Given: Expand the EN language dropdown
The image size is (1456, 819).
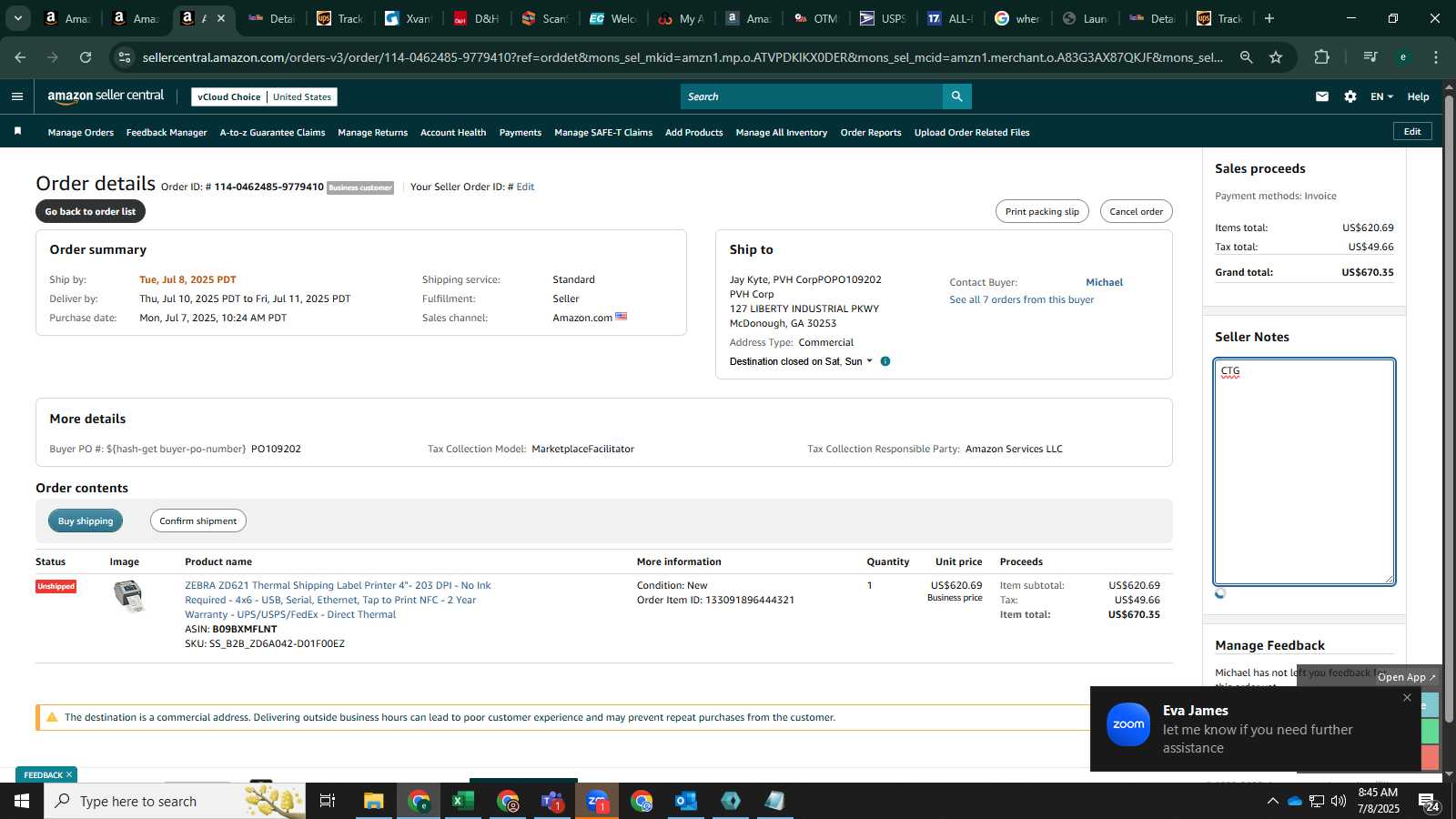Looking at the screenshot, I should [x=1381, y=96].
